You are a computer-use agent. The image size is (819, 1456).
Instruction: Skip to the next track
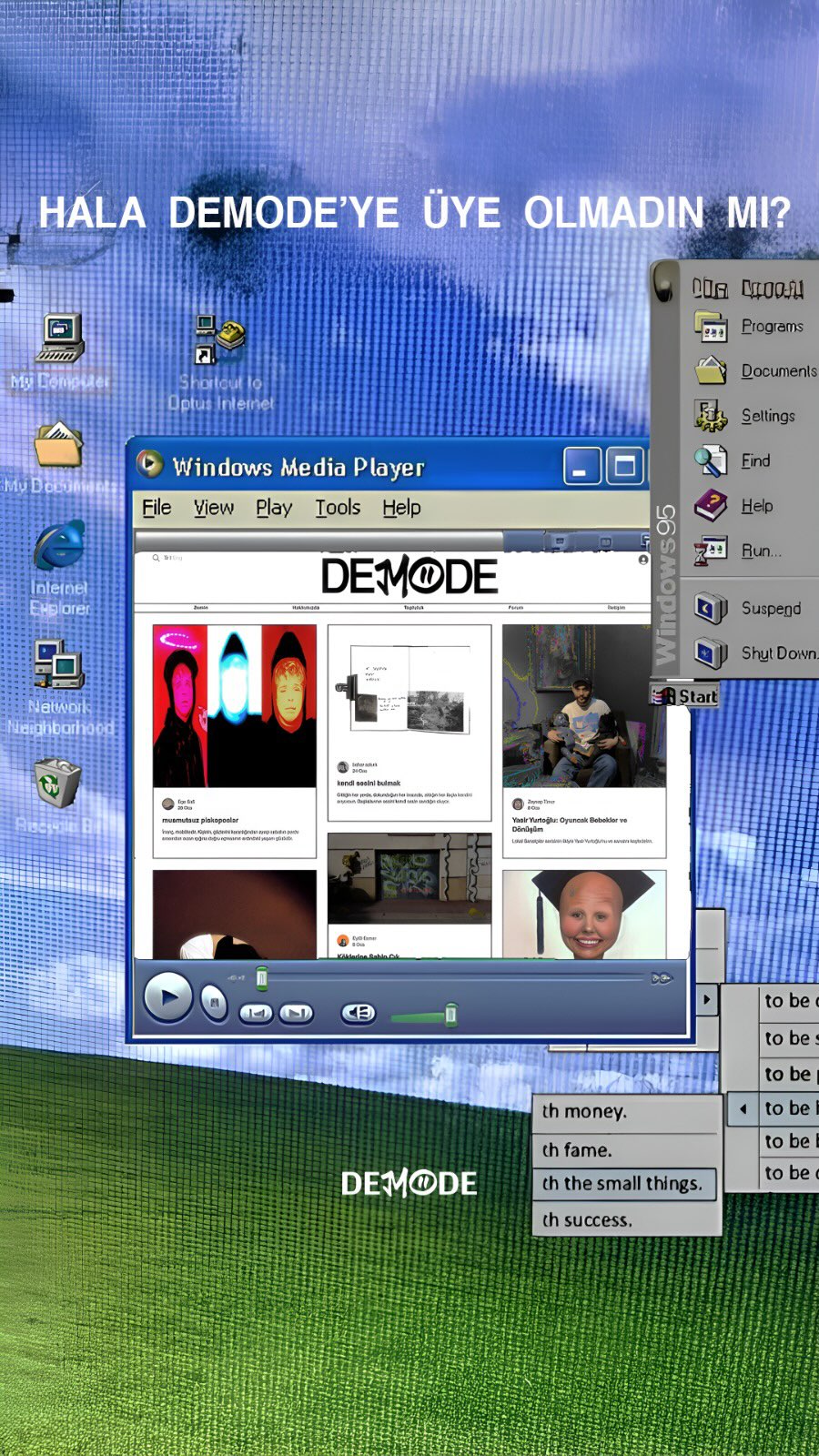(296, 1013)
